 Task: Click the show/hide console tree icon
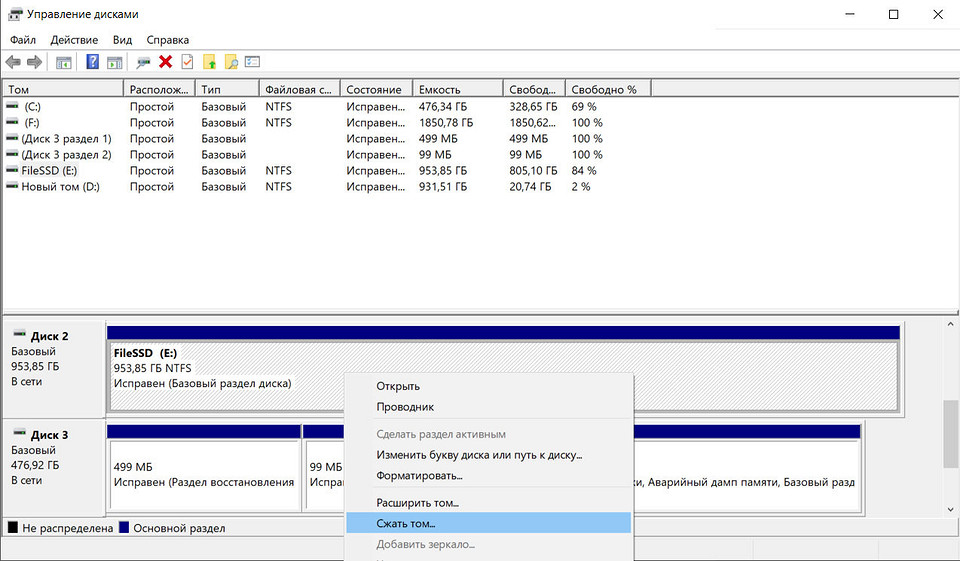click(x=63, y=62)
